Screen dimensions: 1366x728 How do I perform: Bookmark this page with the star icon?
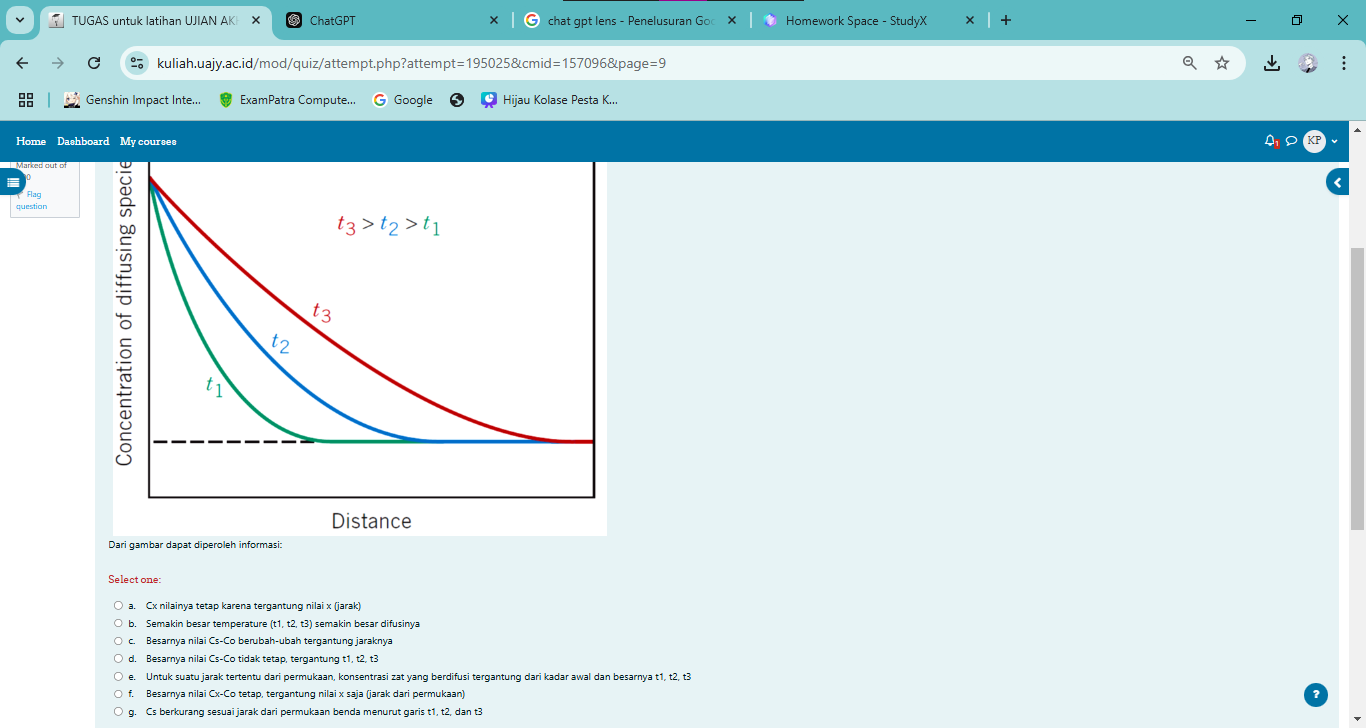click(1222, 63)
